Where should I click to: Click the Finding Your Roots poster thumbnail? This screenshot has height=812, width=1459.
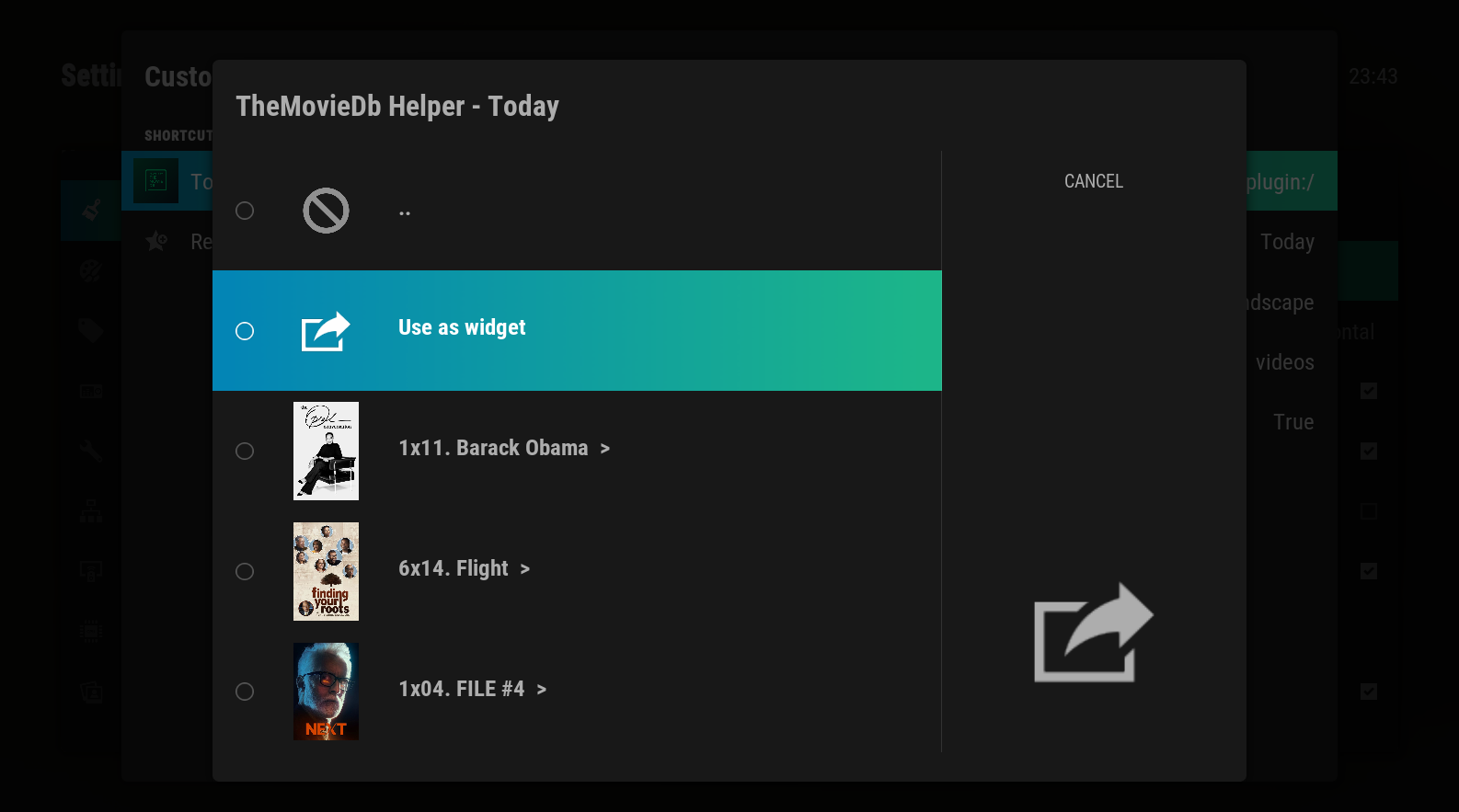click(x=326, y=571)
